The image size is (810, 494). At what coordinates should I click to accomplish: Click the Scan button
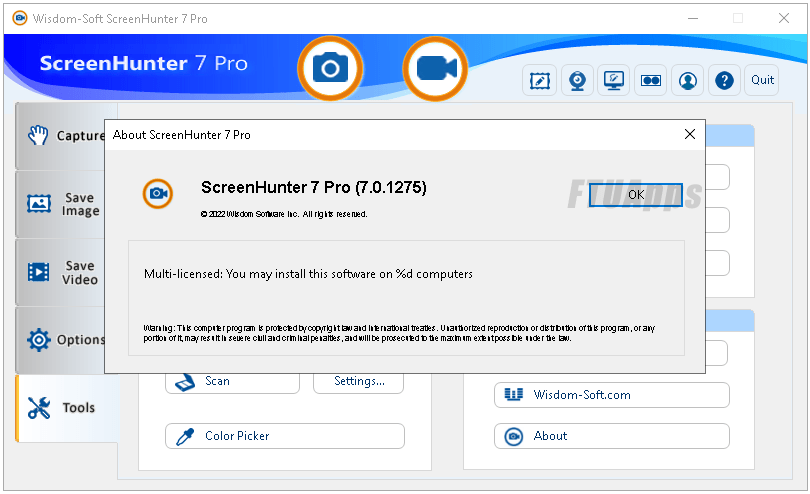pos(232,382)
